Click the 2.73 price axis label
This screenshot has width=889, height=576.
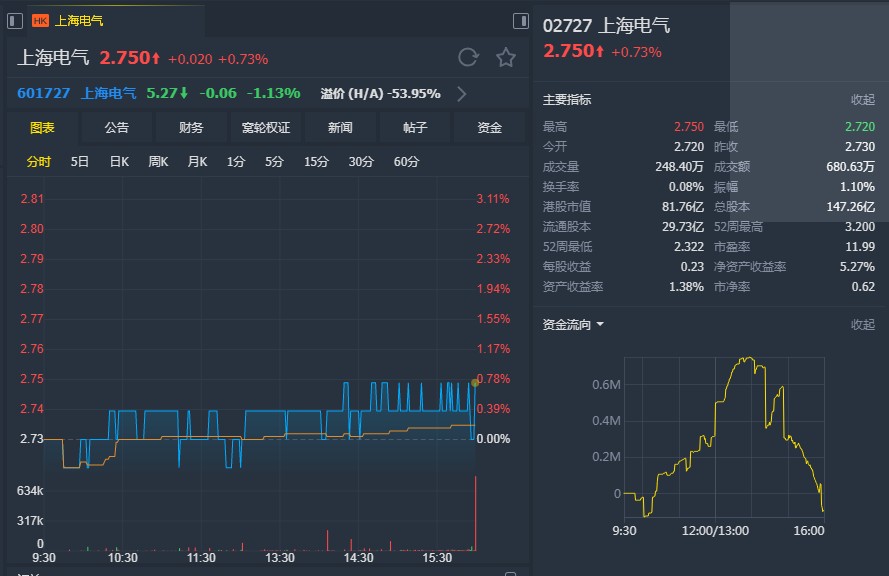coord(32,439)
